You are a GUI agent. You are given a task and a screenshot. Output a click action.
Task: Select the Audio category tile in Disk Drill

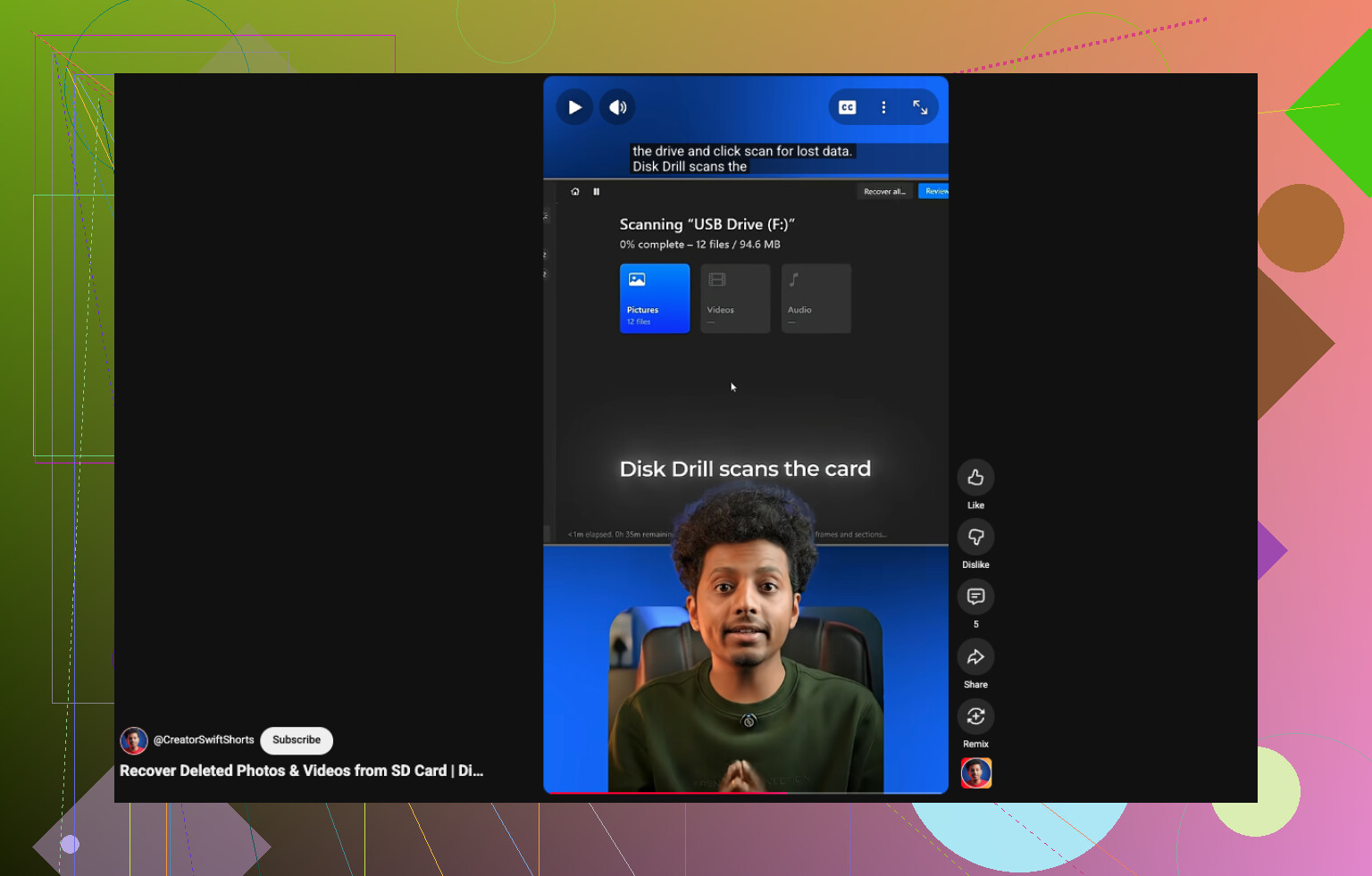(x=816, y=298)
